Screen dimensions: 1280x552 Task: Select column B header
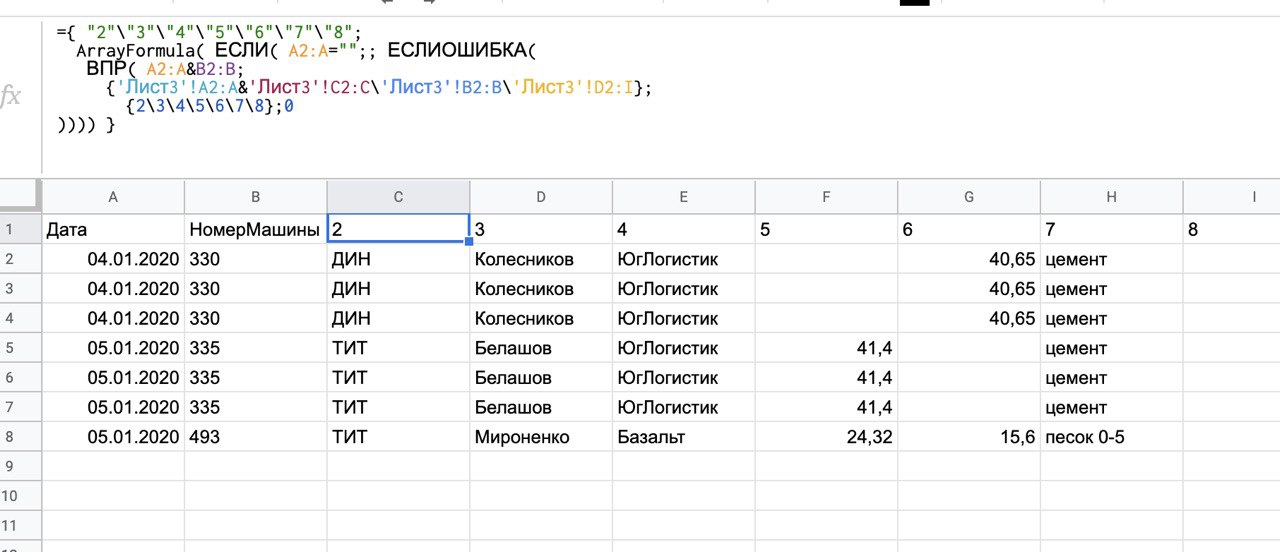point(256,197)
